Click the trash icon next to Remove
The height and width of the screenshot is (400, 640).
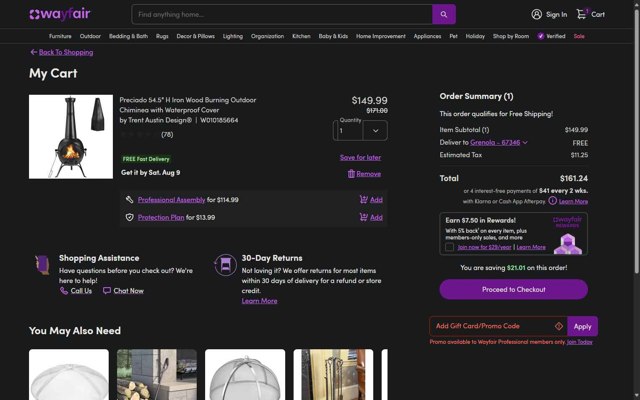pyautogui.click(x=351, y=174)
